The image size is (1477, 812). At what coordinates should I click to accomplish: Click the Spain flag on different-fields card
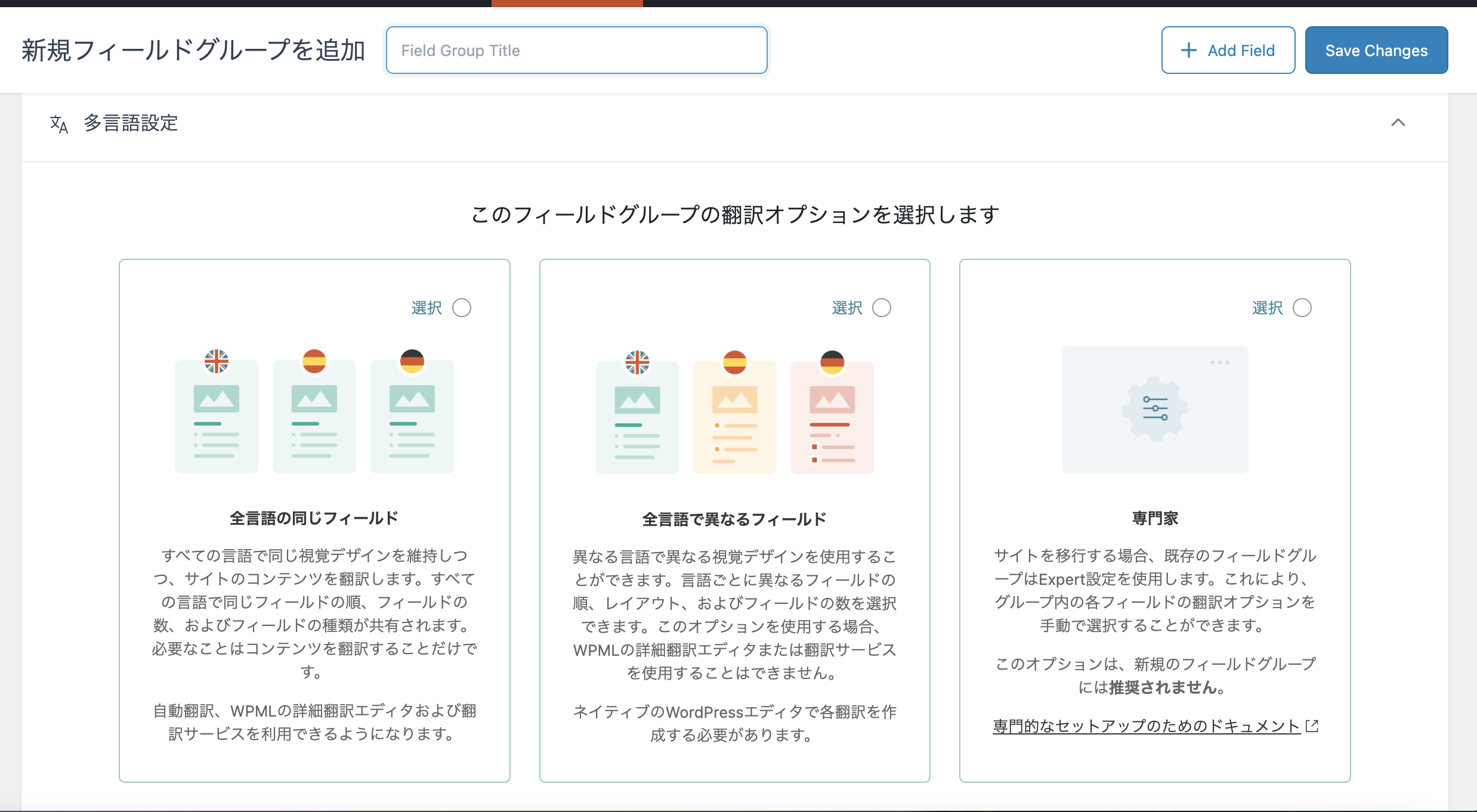[735, 362]
